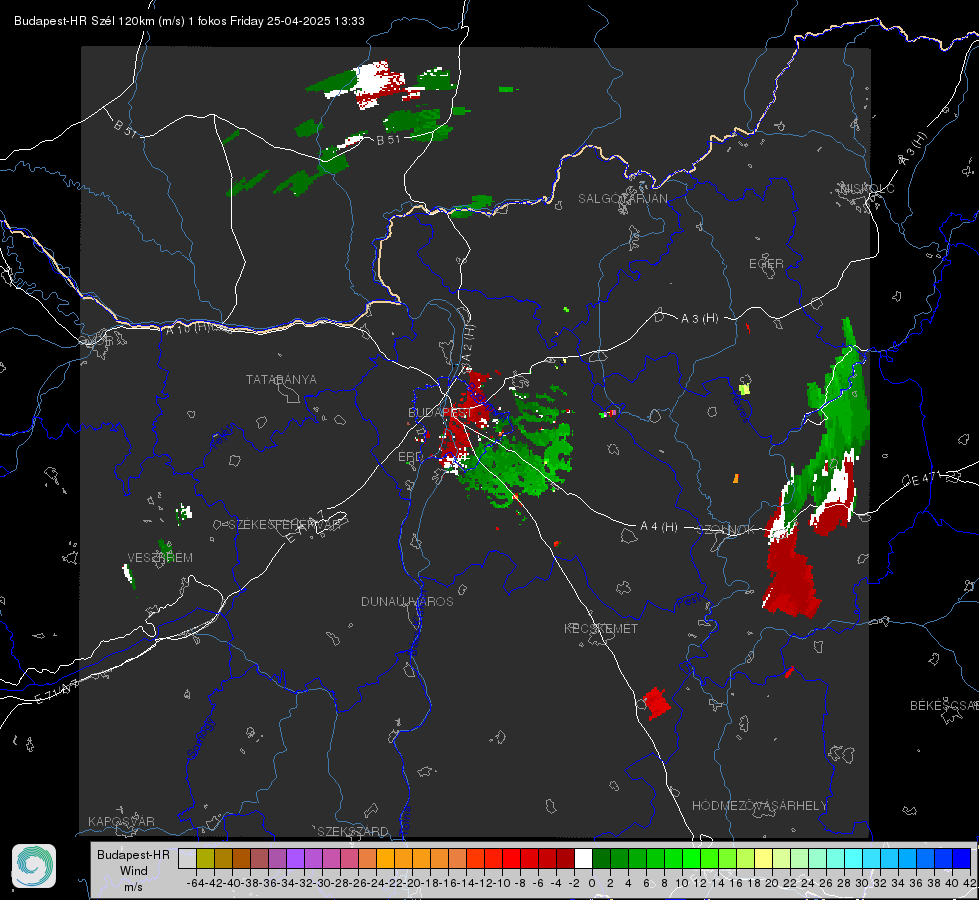This screenshot has width=979, height=900.
Task: Select the dark green swatch between 0 and 2
Action: (601, 859)
